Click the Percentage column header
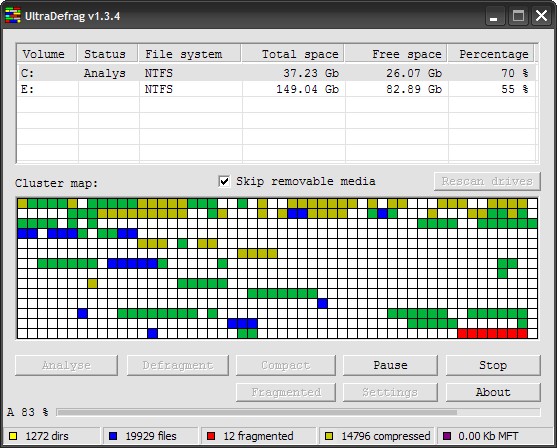This screenshot has width=557, height=448. tap(491, 54)
